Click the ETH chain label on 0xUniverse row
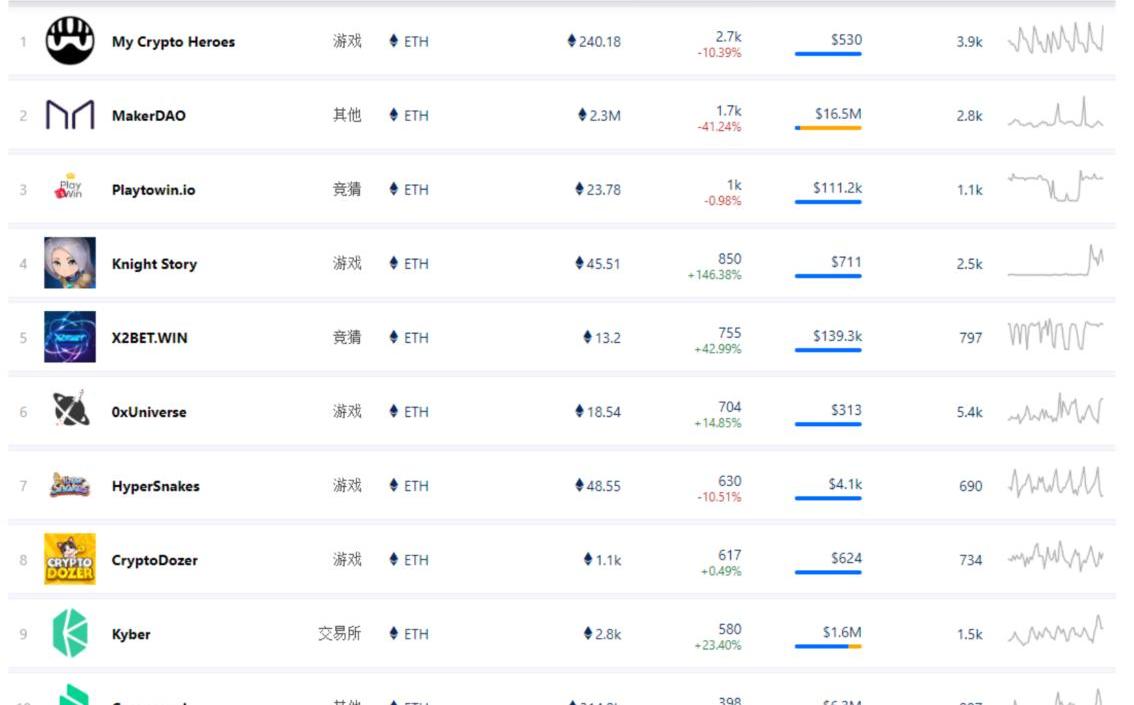Viewport: 1134px width, 705px height. coord(409,411)
